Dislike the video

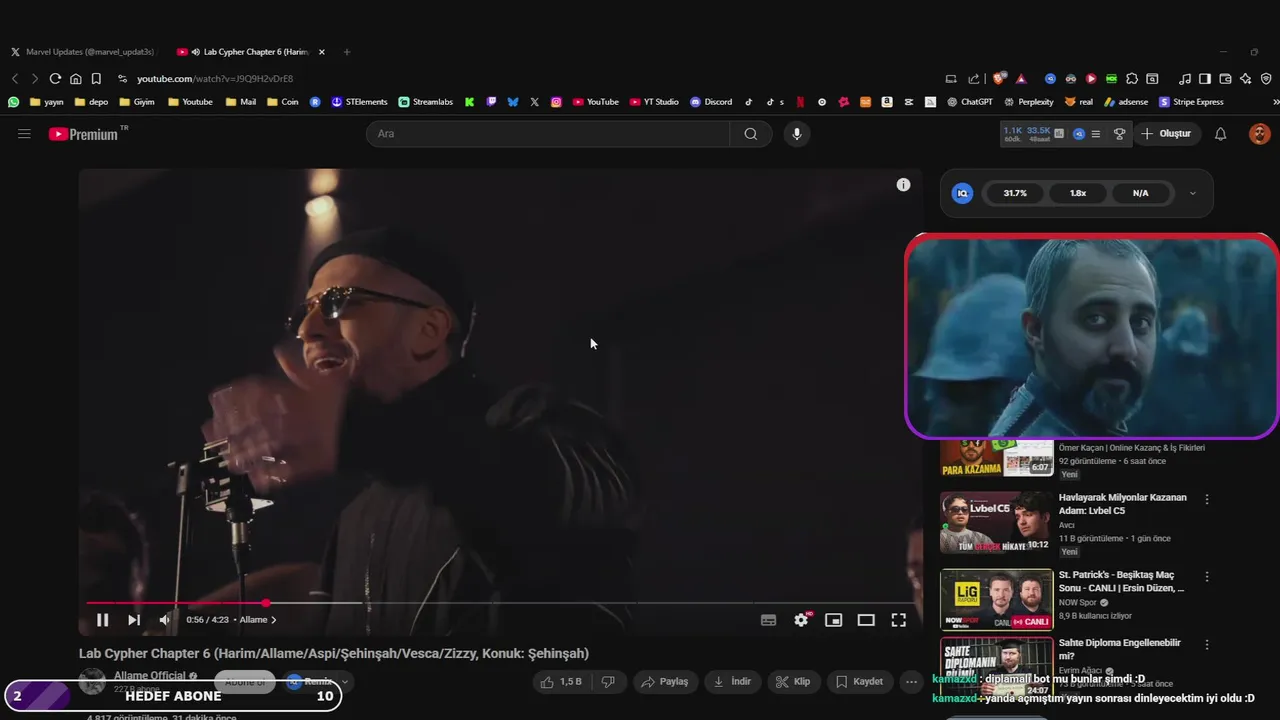[x=607, y=682]
